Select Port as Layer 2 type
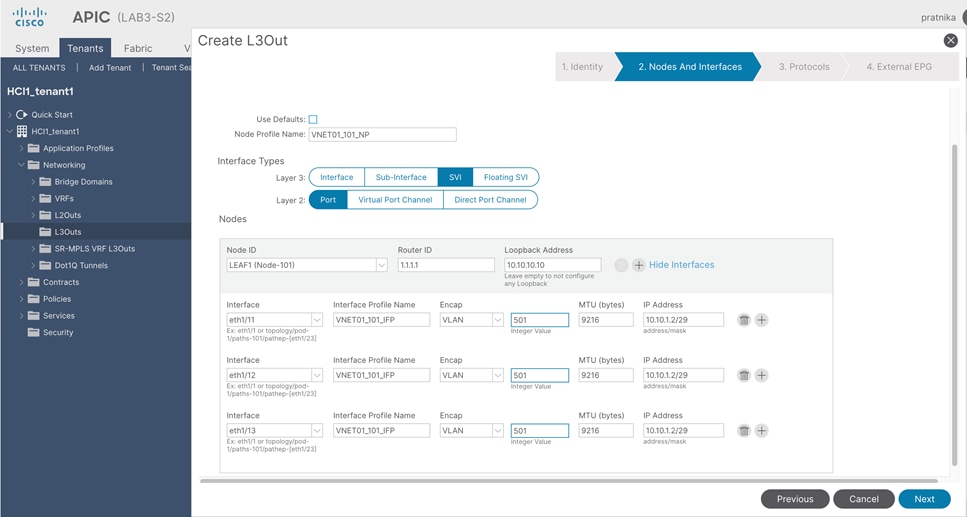 point(328,200)
